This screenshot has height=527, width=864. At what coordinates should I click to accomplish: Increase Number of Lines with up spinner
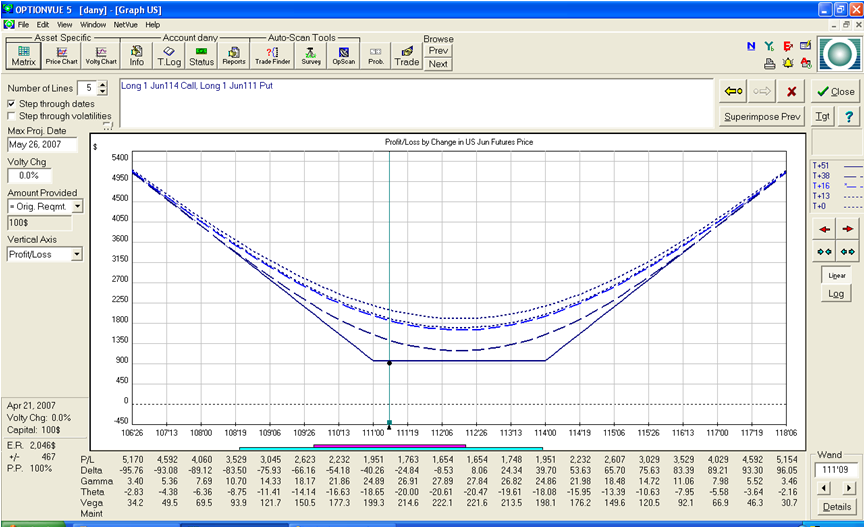point(102,84)
